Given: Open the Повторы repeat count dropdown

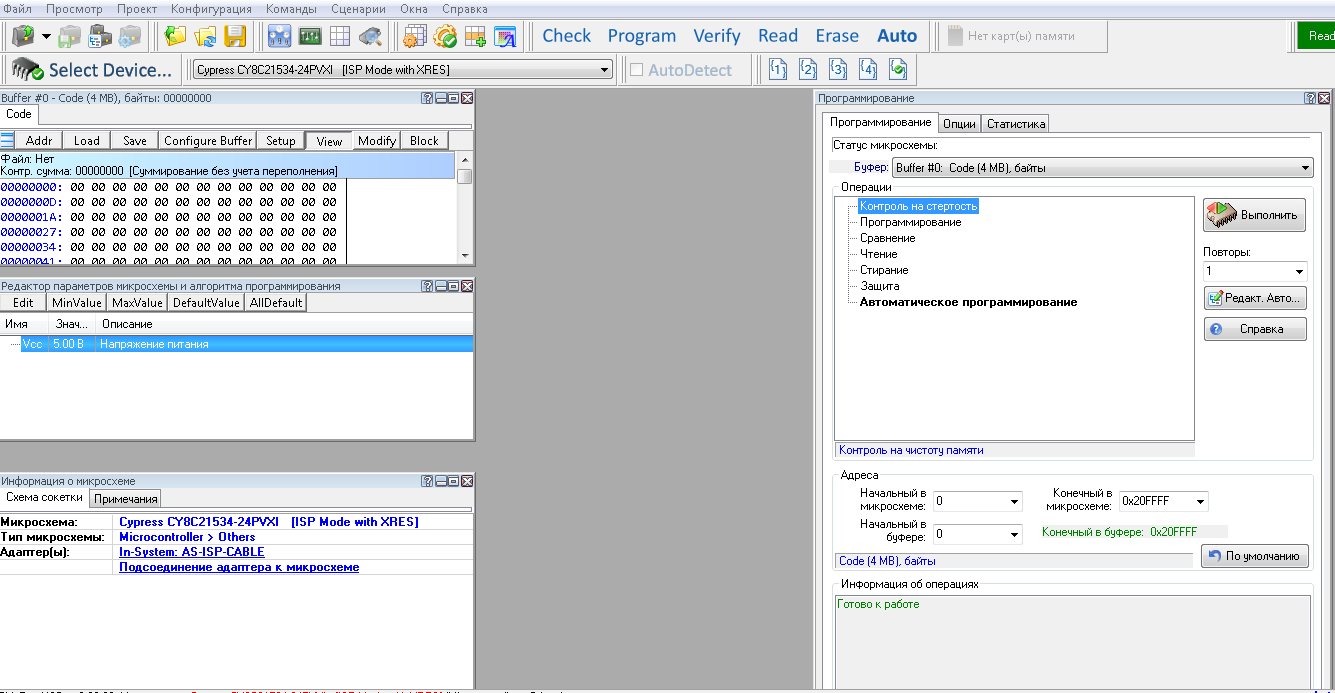Looking at the screenshot, I should 1298,272.
